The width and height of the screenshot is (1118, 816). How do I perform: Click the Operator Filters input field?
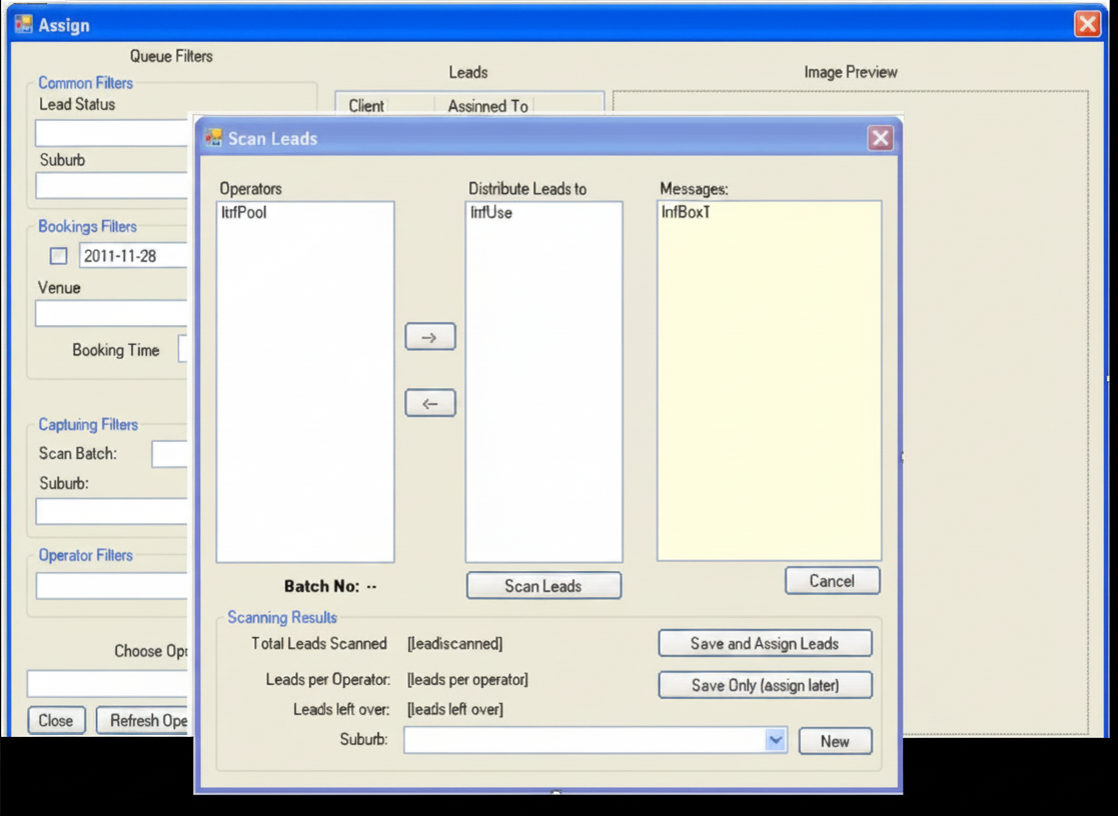click(111, 586)
